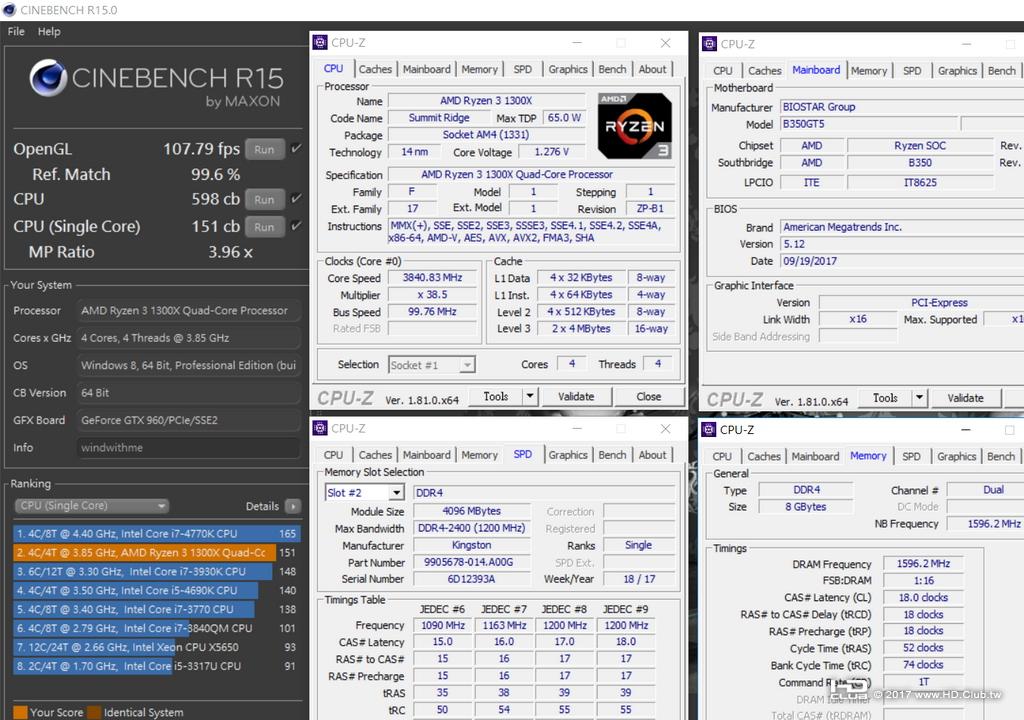Open the Slot #2 memory slot dropdown
This screenshot has width=1024, height=720.
pyautogui.click(x=364, y=493)
